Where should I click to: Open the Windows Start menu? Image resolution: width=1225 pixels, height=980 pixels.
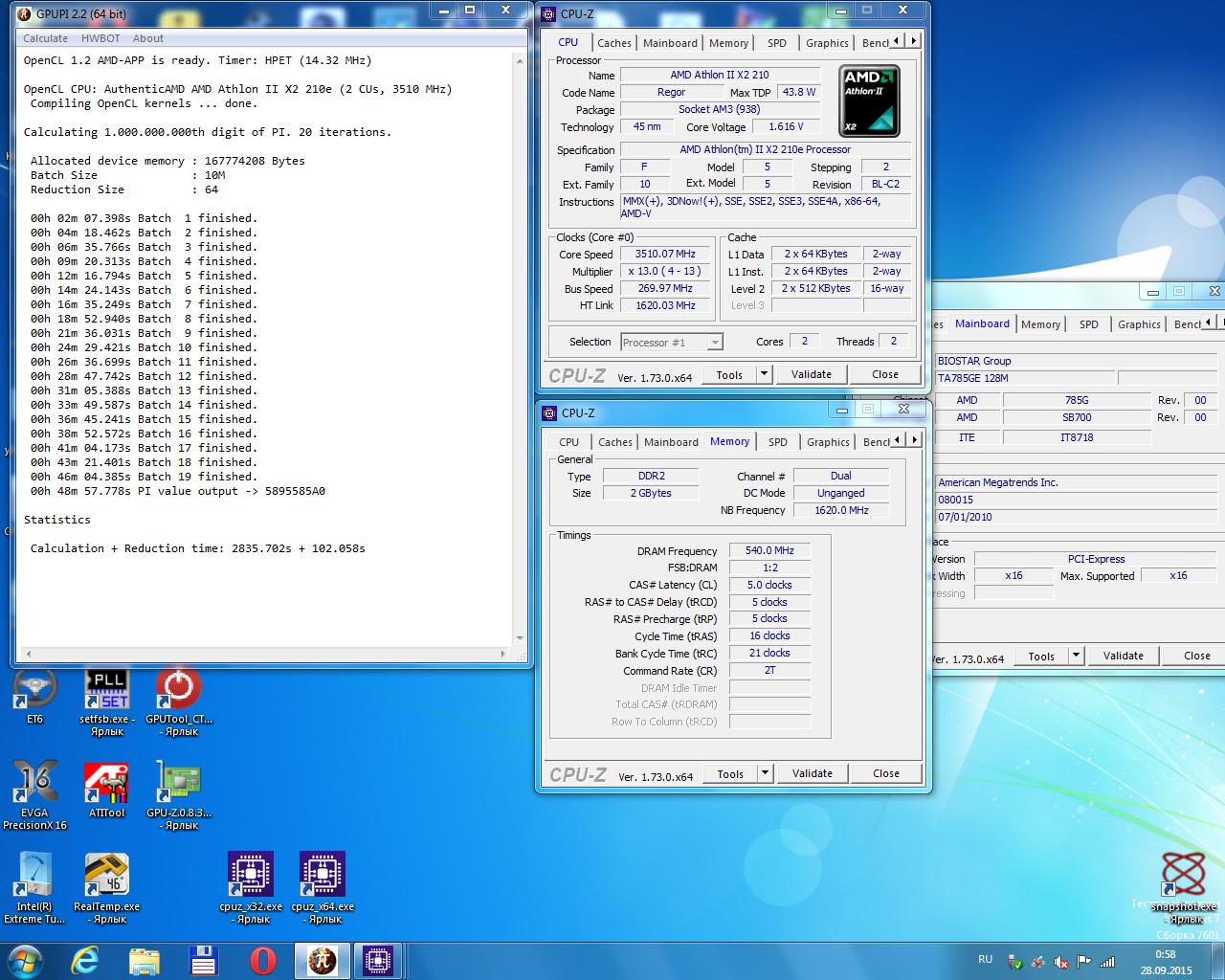tap(25, 960)
